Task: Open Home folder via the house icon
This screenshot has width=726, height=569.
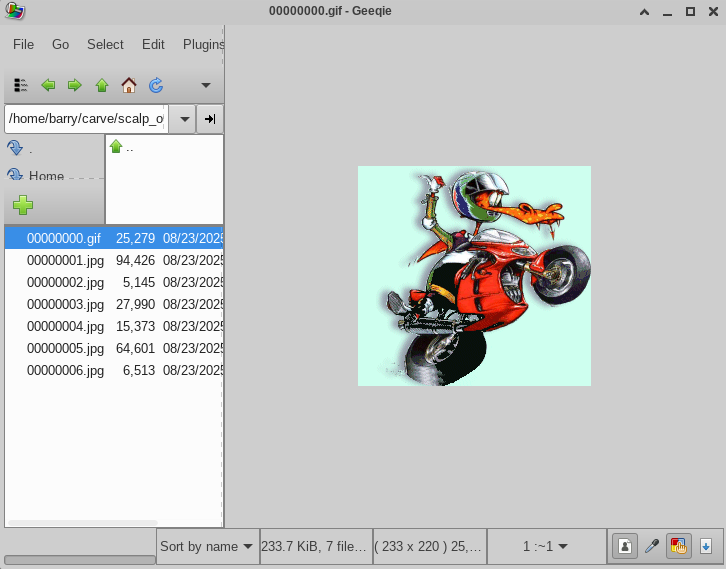Action: [129, 85]
